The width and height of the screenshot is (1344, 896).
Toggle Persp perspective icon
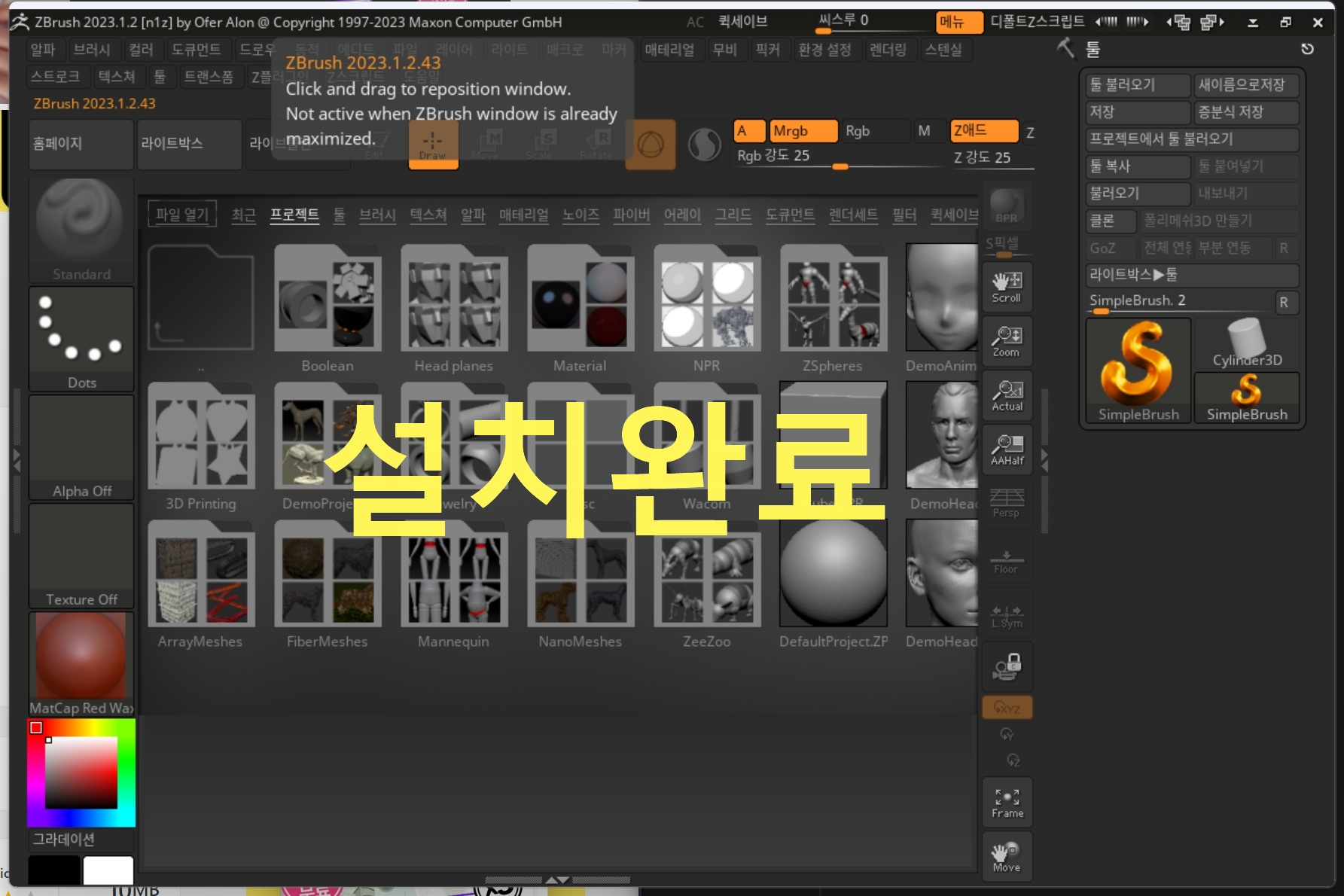1007,503
